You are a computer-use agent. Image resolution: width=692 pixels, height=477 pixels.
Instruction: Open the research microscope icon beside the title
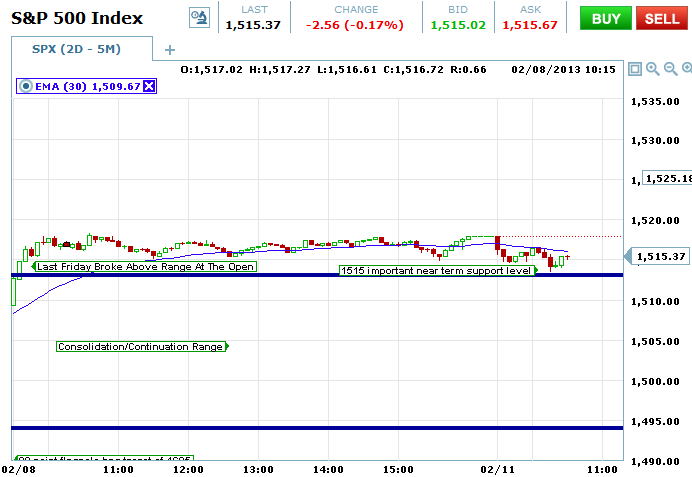[x=199, y=18]
